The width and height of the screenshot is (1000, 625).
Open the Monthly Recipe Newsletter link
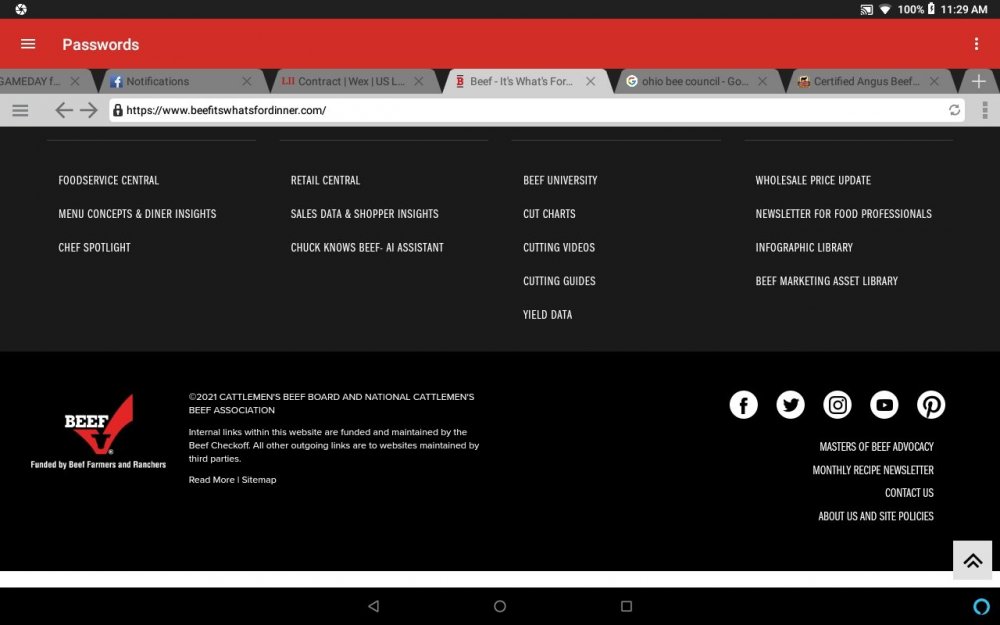pyautogui.click(x=872, y=470)
